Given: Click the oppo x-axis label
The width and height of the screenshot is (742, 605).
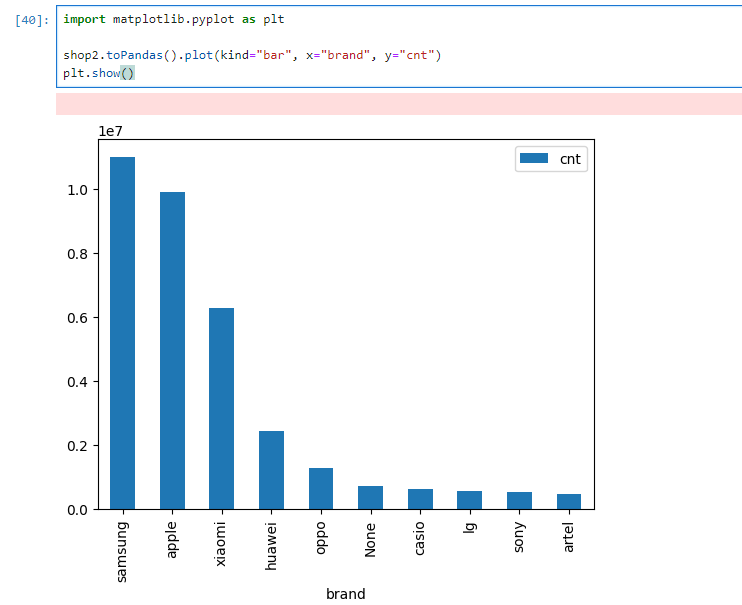Looking at the screenshot, I should coord(320,538).
